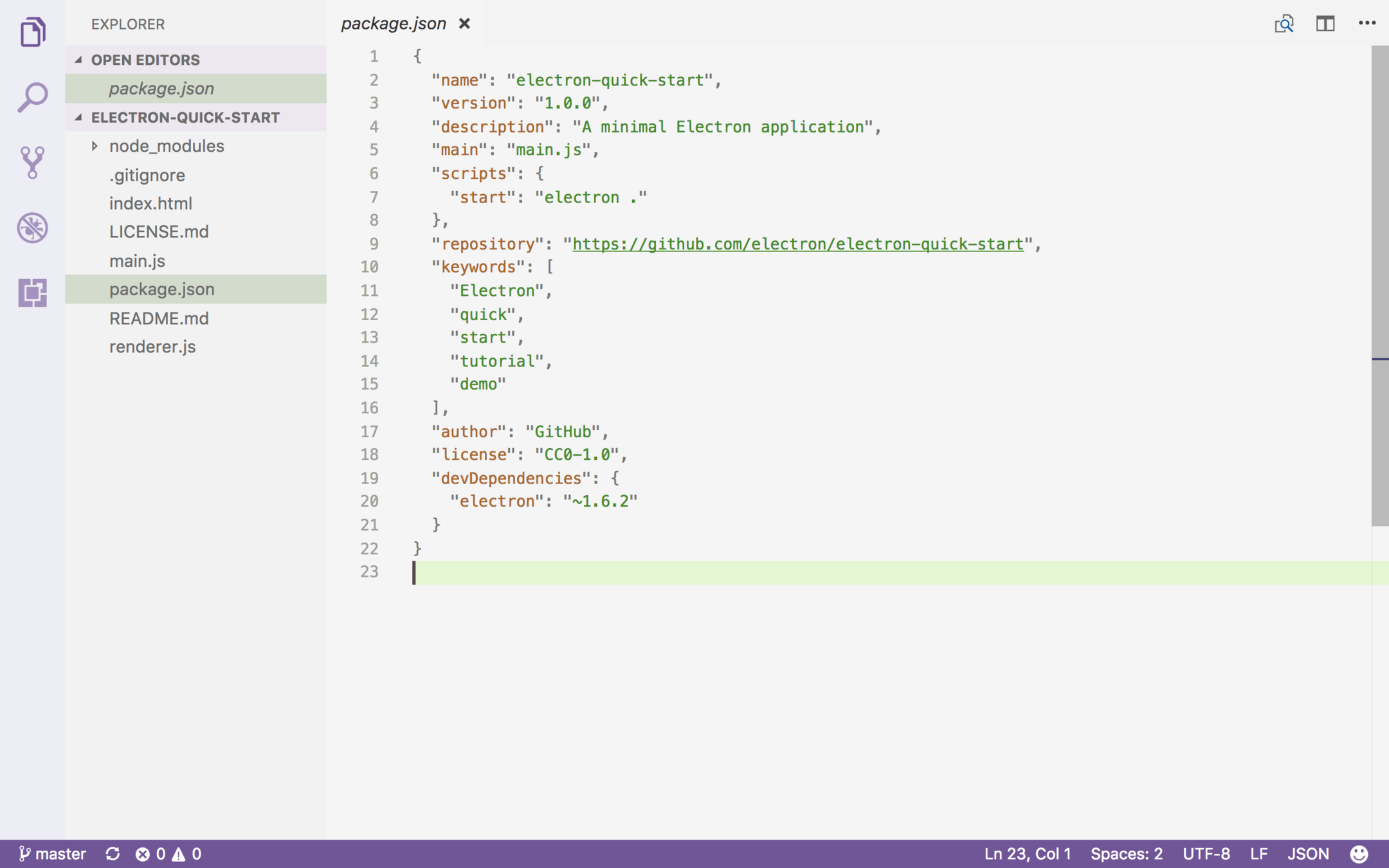Click the synchronize changes icon
Viewport: 1389px width, 868px height.
point(113,854)
